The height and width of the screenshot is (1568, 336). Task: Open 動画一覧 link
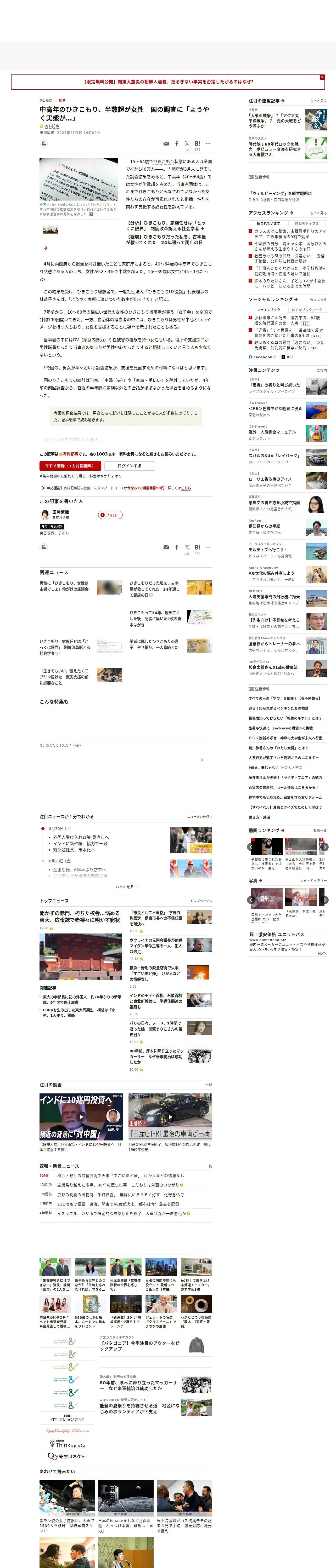320,830
